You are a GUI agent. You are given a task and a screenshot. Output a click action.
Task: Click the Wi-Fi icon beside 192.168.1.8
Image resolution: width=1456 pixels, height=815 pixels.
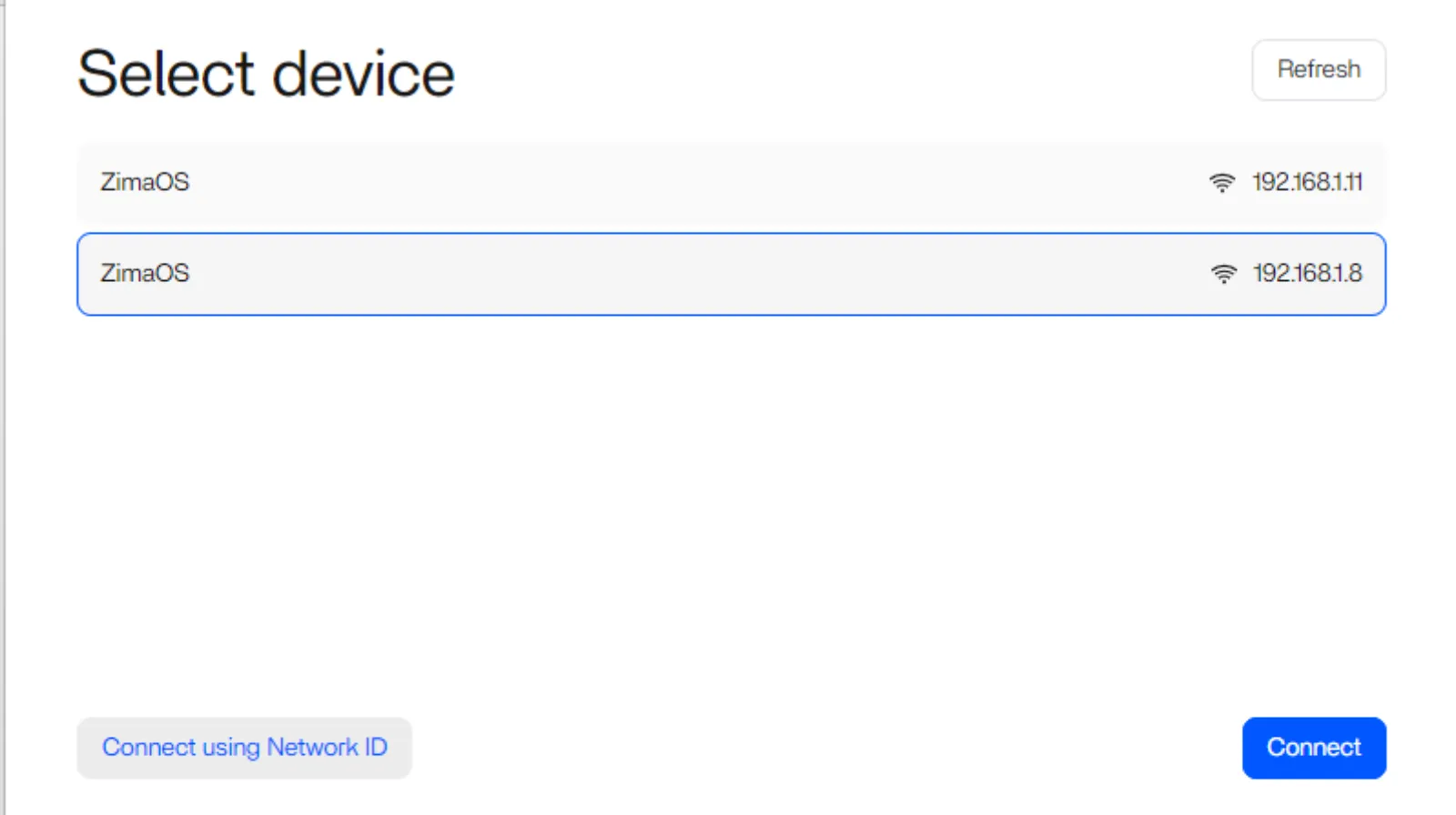point(1223,274)
